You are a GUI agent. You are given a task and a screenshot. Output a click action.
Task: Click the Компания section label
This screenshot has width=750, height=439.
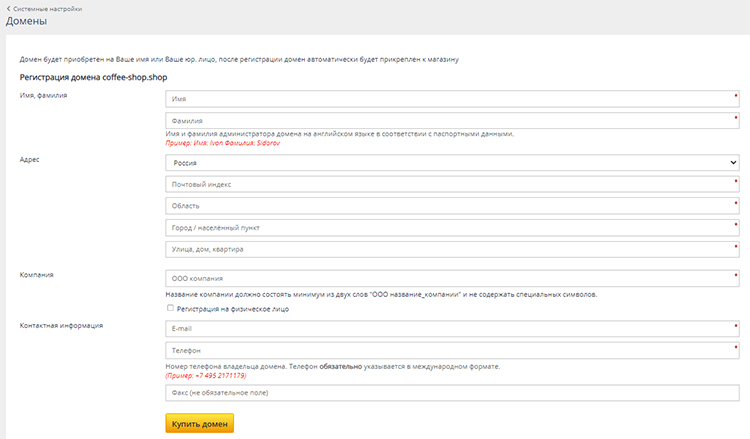click(x=36, y=274)
